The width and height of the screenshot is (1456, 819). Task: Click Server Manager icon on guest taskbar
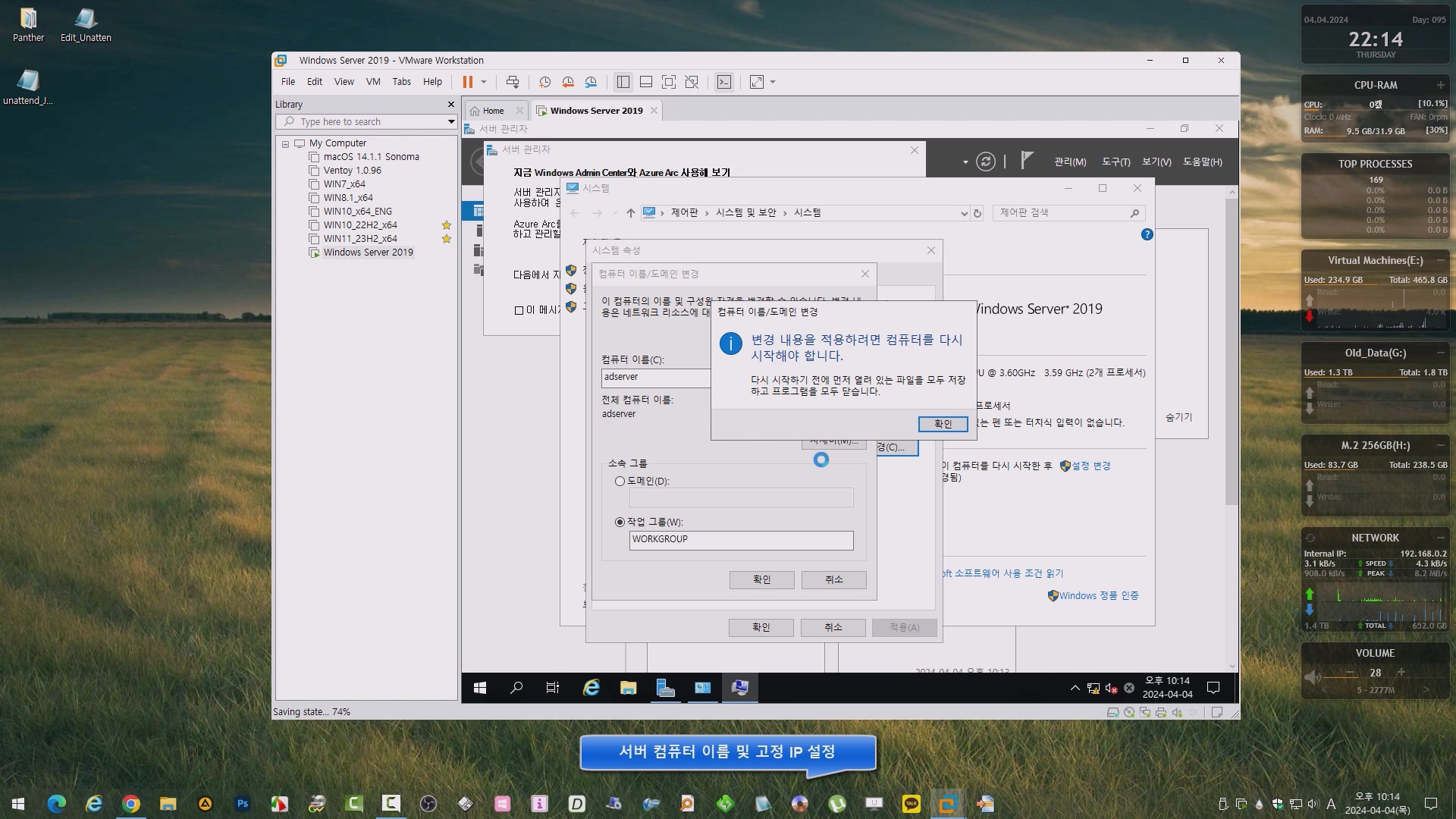coord(665,688)
